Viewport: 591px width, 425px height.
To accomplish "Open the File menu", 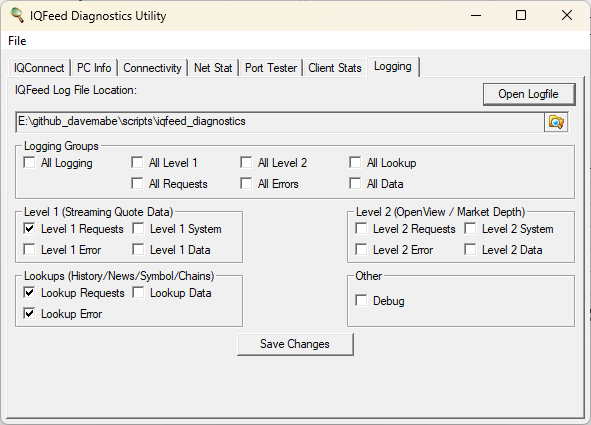I will (x=17, y=41).
